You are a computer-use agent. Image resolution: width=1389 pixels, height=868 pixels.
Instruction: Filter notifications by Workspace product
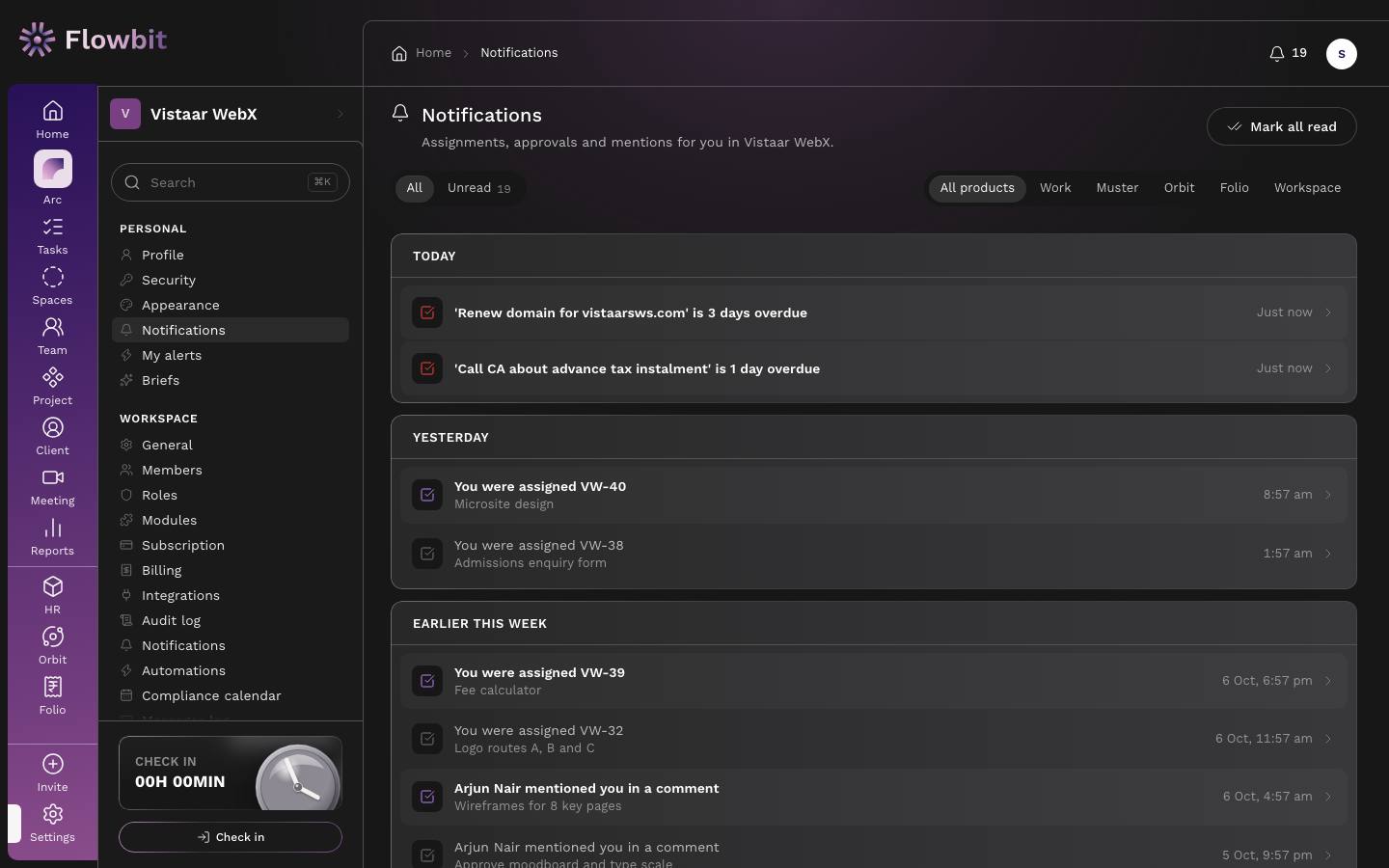1307,188
